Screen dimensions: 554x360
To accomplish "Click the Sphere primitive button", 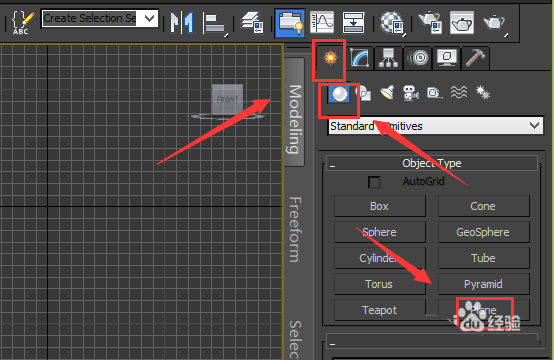I will coord(380,232).
